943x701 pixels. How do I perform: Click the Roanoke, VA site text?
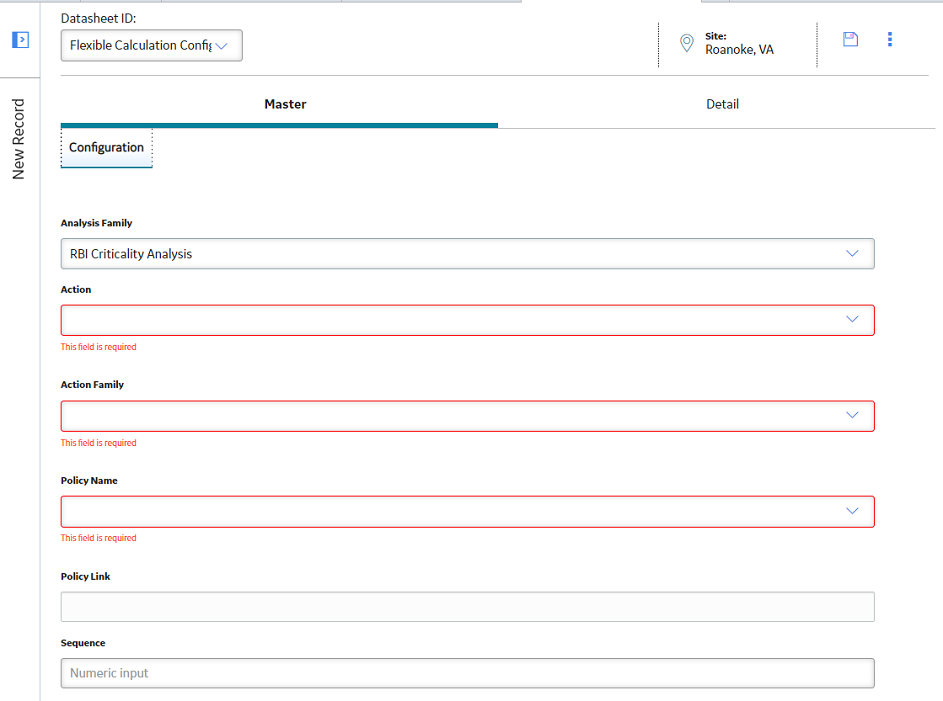[739, 50]
